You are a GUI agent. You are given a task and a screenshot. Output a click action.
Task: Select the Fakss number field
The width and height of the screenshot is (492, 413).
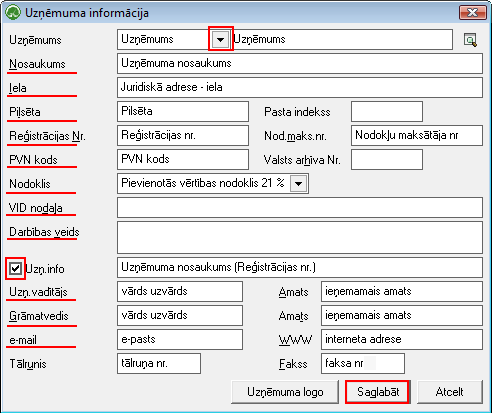[x=363, y=363]
